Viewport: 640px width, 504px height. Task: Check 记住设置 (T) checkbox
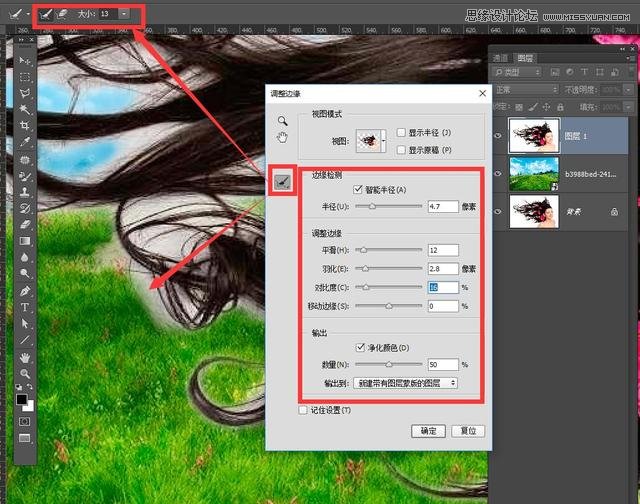[x=303, y=410]
